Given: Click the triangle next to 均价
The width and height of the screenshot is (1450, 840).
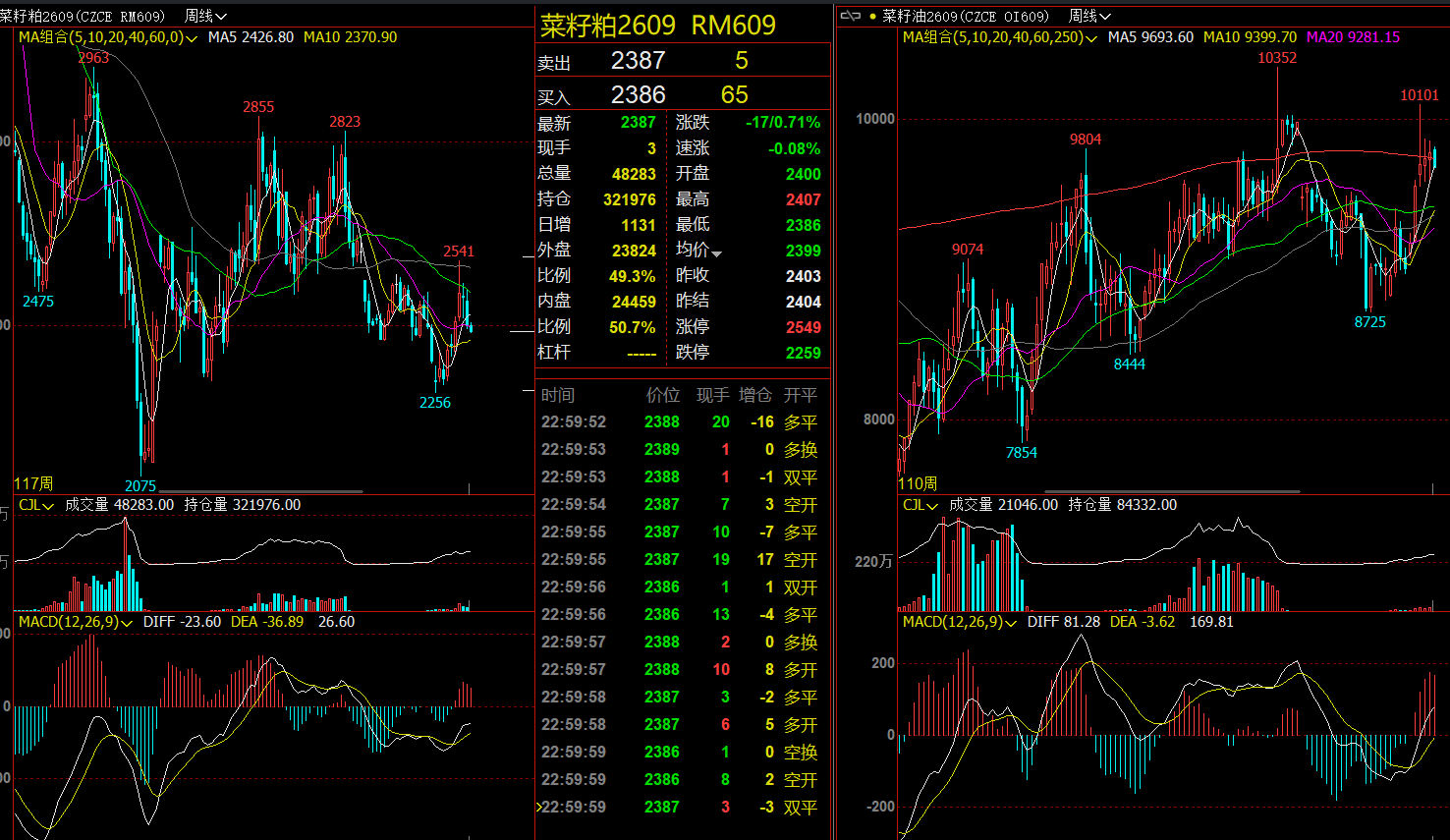Looking at the screenshot, I should (717, 253).
